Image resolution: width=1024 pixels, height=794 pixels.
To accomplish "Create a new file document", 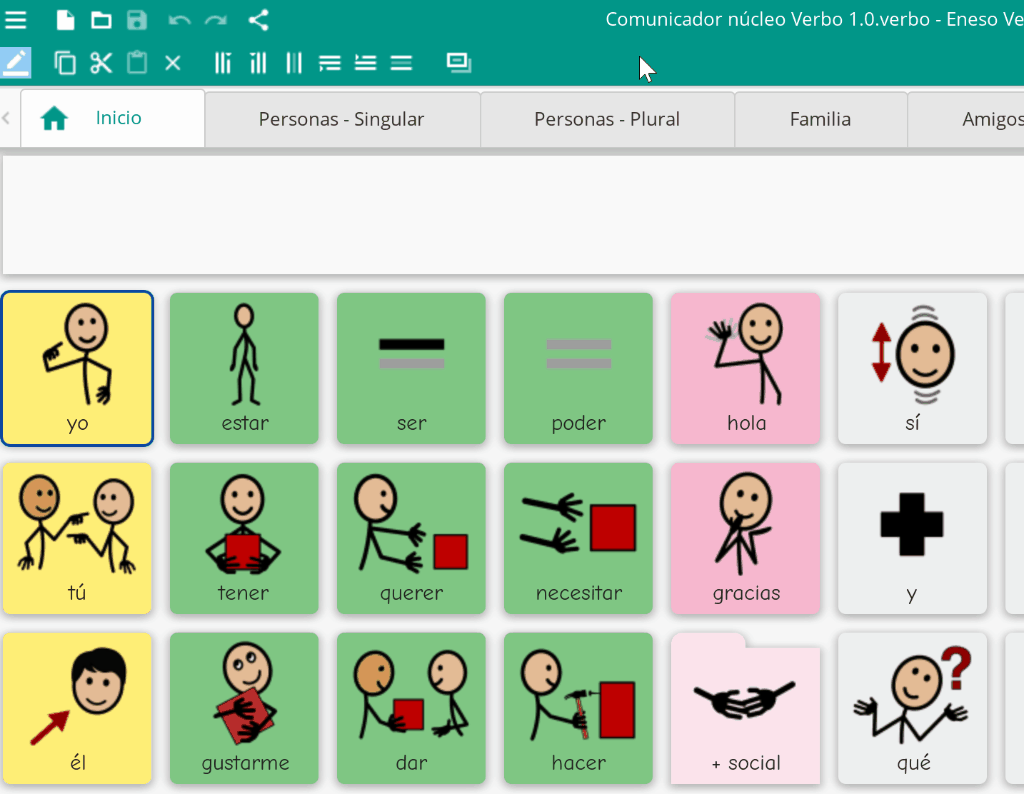I will pyautogui.click(x=65, y=20).
